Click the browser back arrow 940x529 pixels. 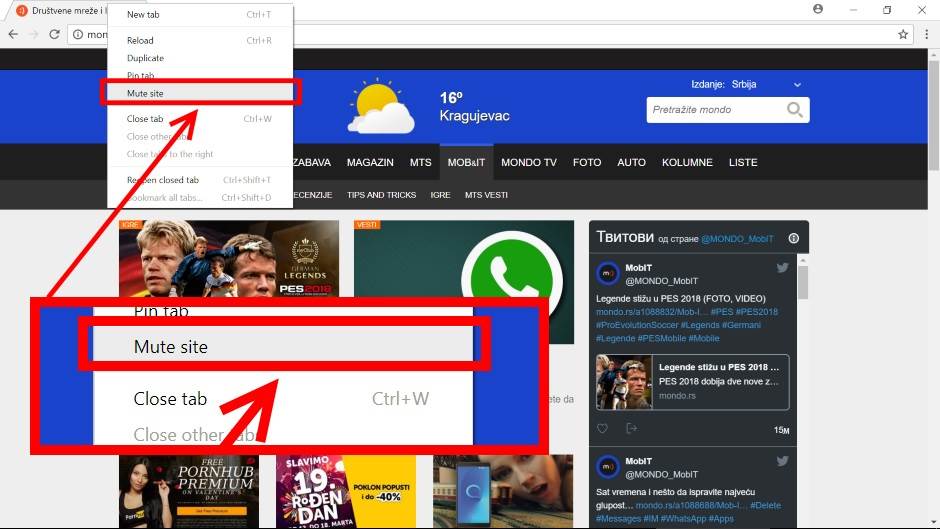coord(11,34)
